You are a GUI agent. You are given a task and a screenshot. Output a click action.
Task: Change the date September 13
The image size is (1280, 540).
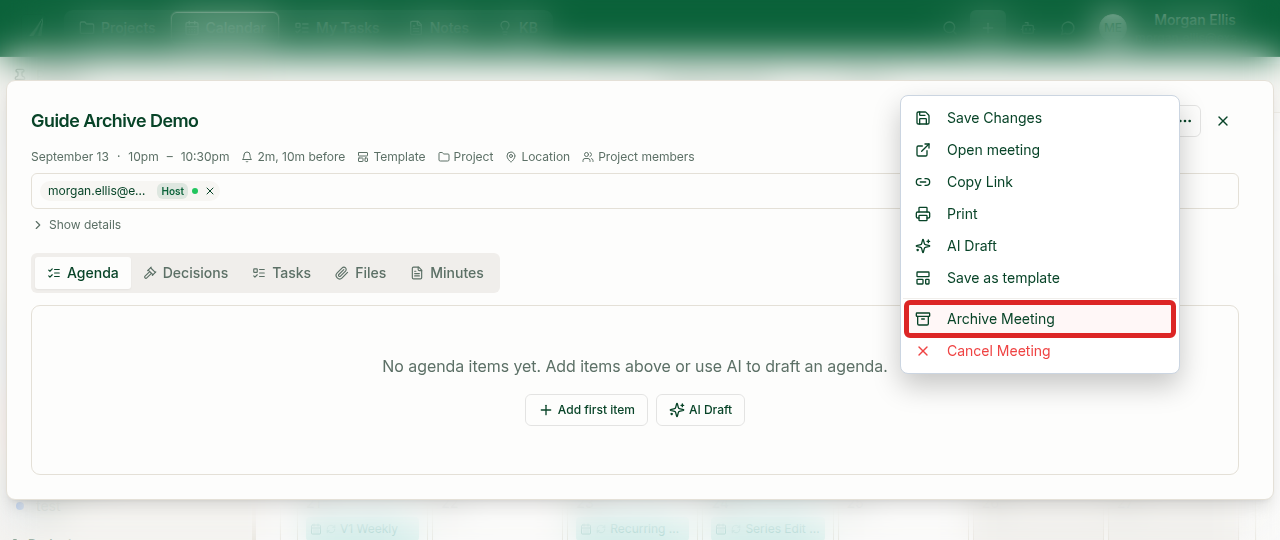(70, 157)
